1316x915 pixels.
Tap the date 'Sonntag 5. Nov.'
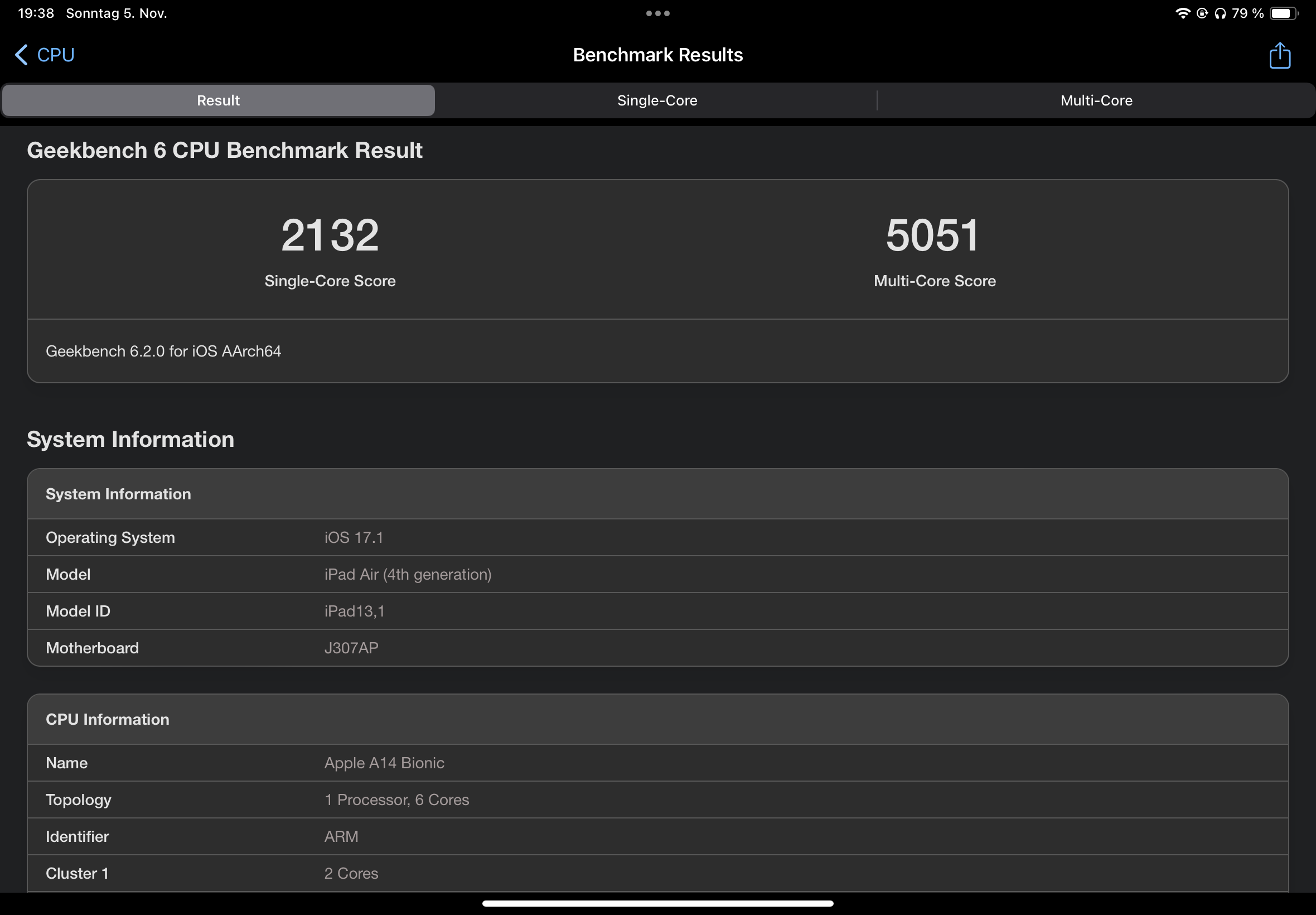(x=117, y=13)
